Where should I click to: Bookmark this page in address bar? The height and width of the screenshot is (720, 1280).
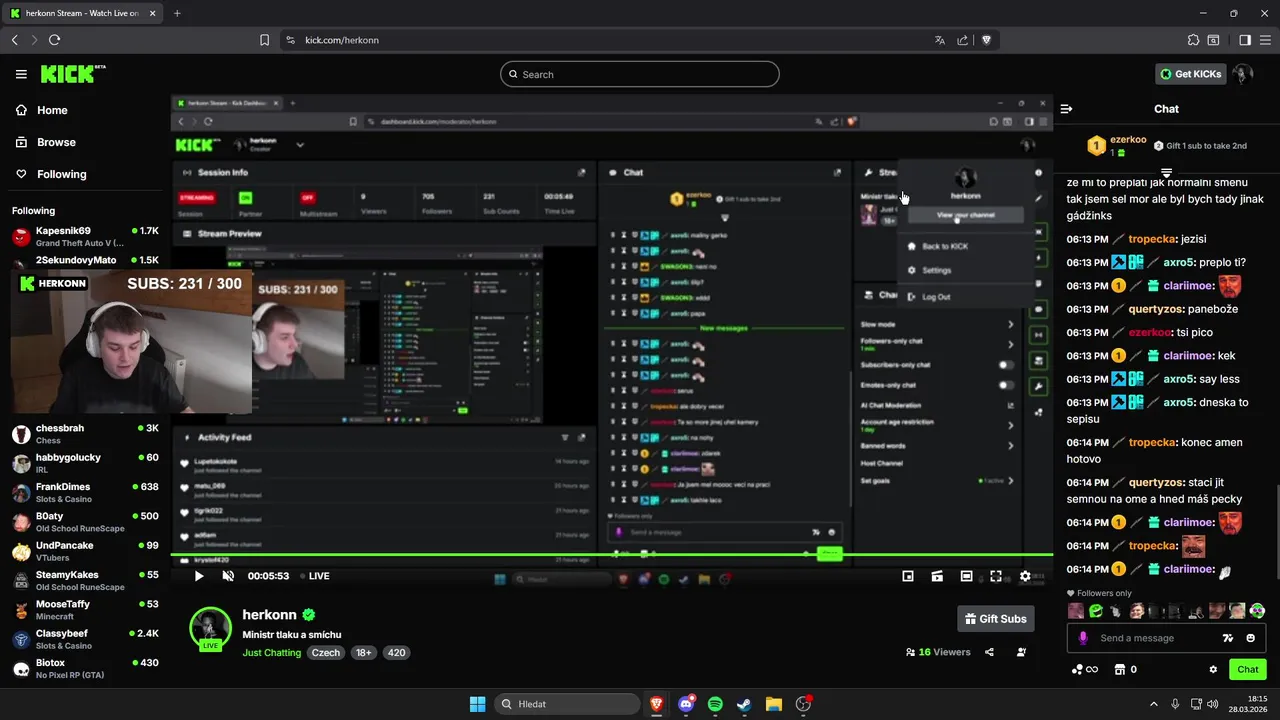(264, 40)
